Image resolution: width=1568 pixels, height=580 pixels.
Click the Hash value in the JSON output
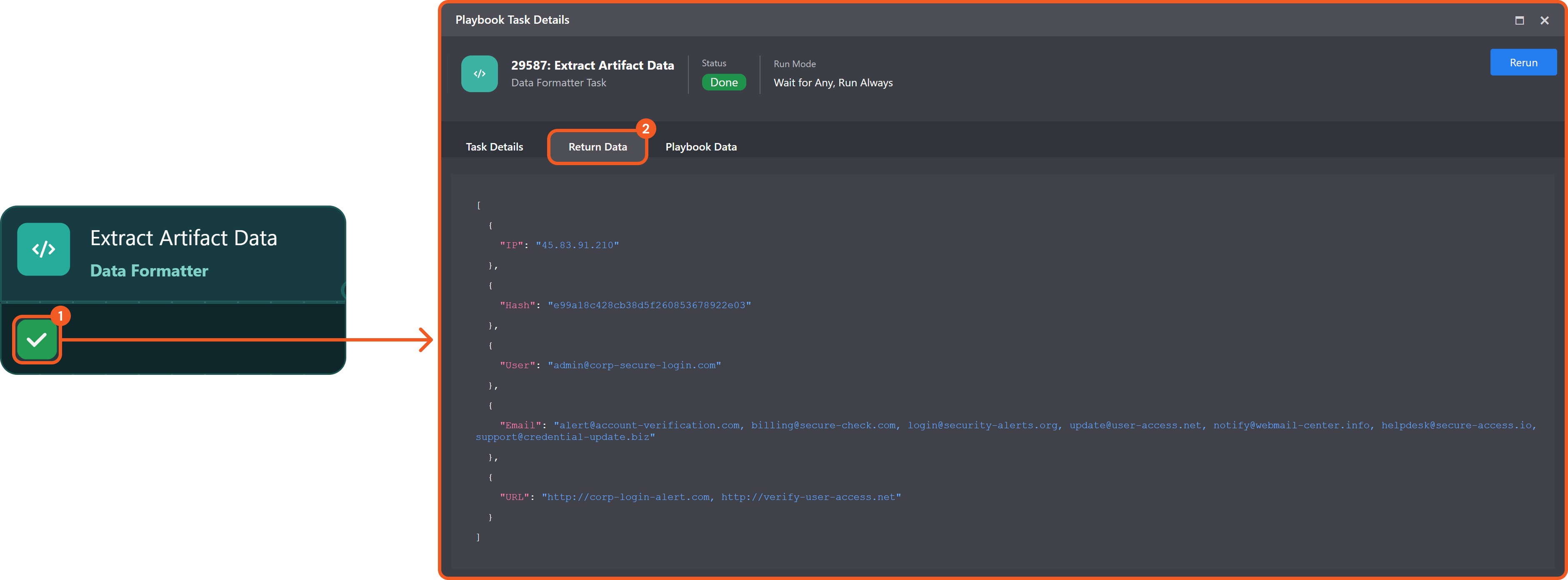point(649,305)
